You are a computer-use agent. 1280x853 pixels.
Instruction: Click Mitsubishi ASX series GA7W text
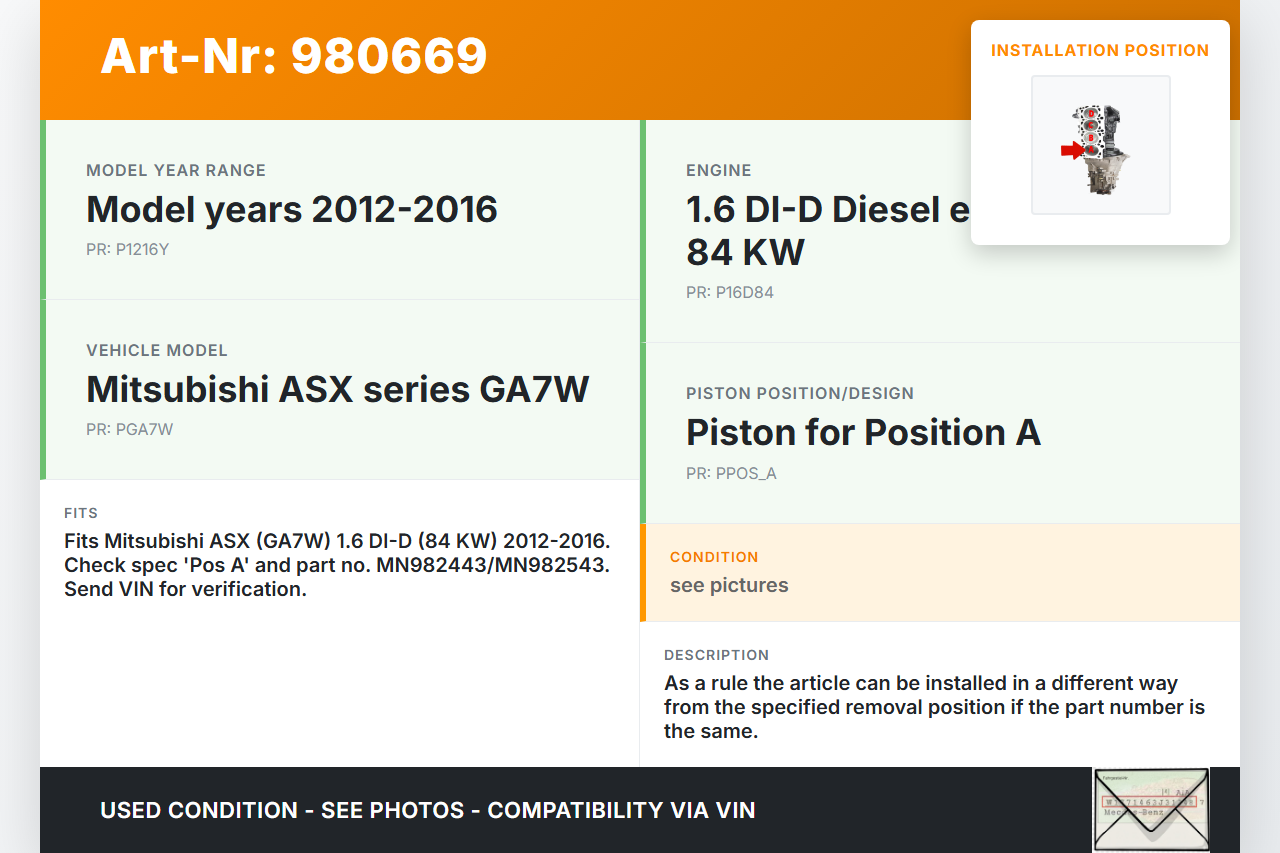click(338, 389)
